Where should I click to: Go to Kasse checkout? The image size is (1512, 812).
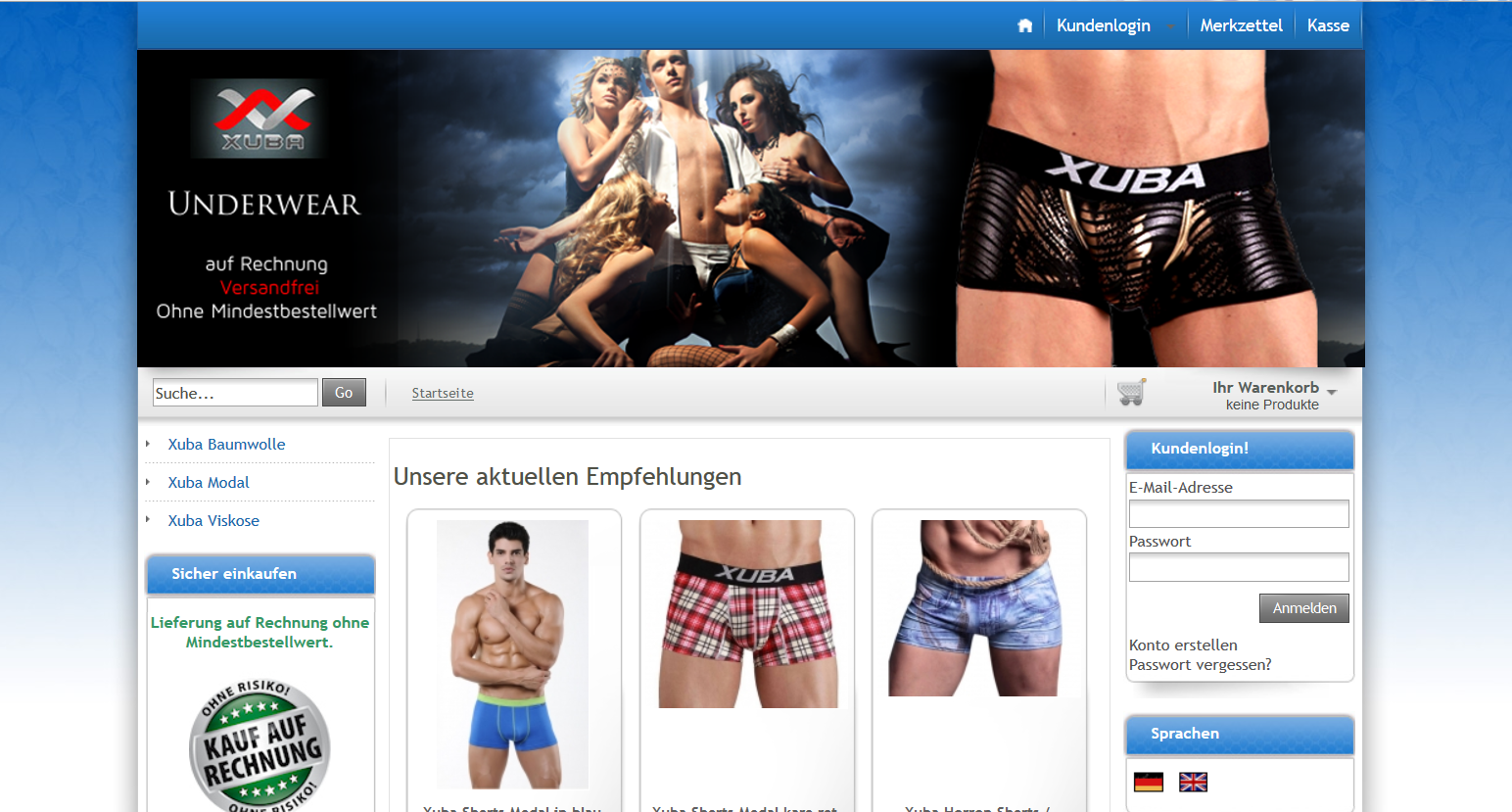pyautogui.click(x=1328, y=25)
